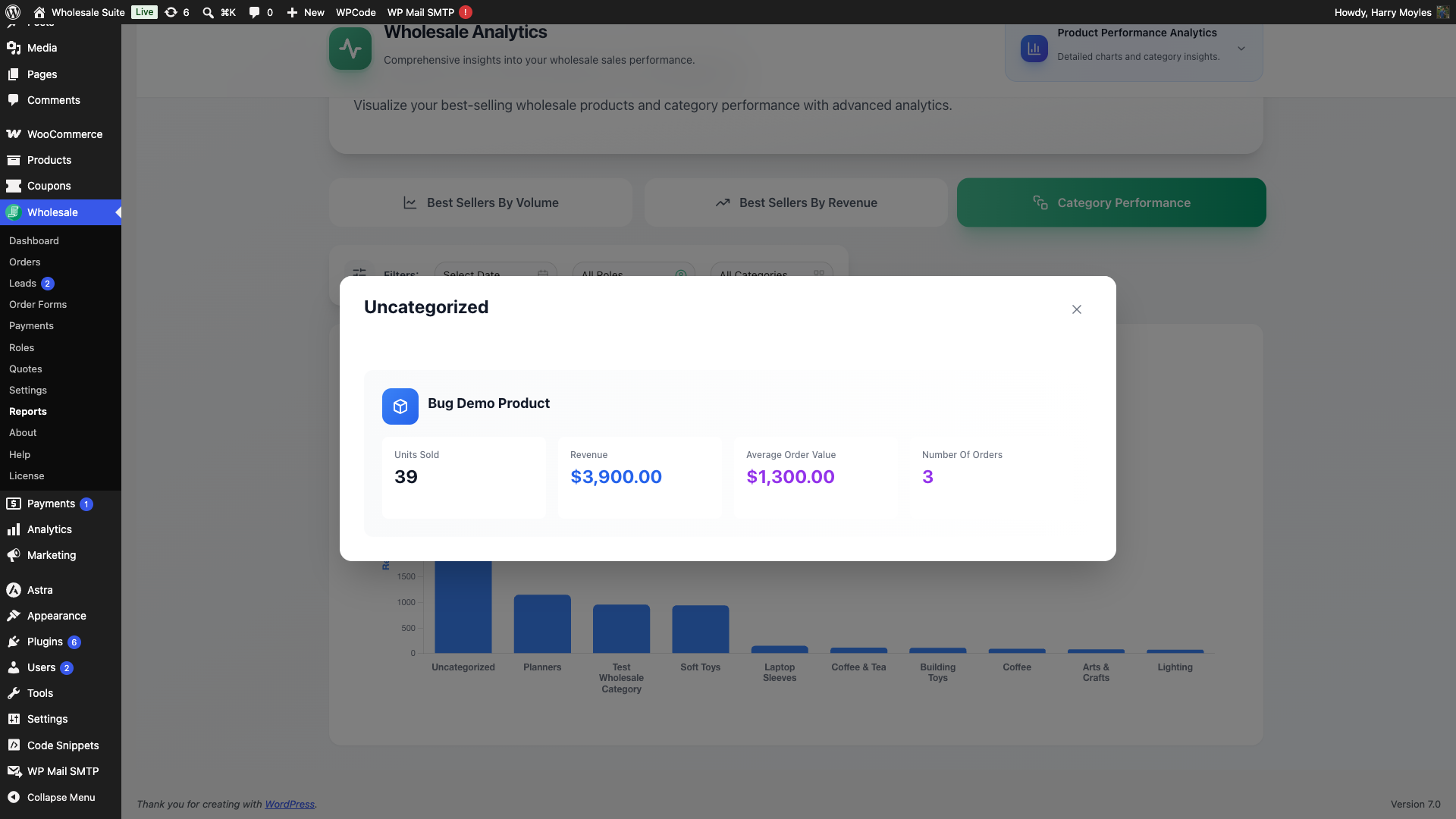Click the Test Wholesale Category chart bar
The width and height of the screenshot is (1456, 819).
coord(622,629)
